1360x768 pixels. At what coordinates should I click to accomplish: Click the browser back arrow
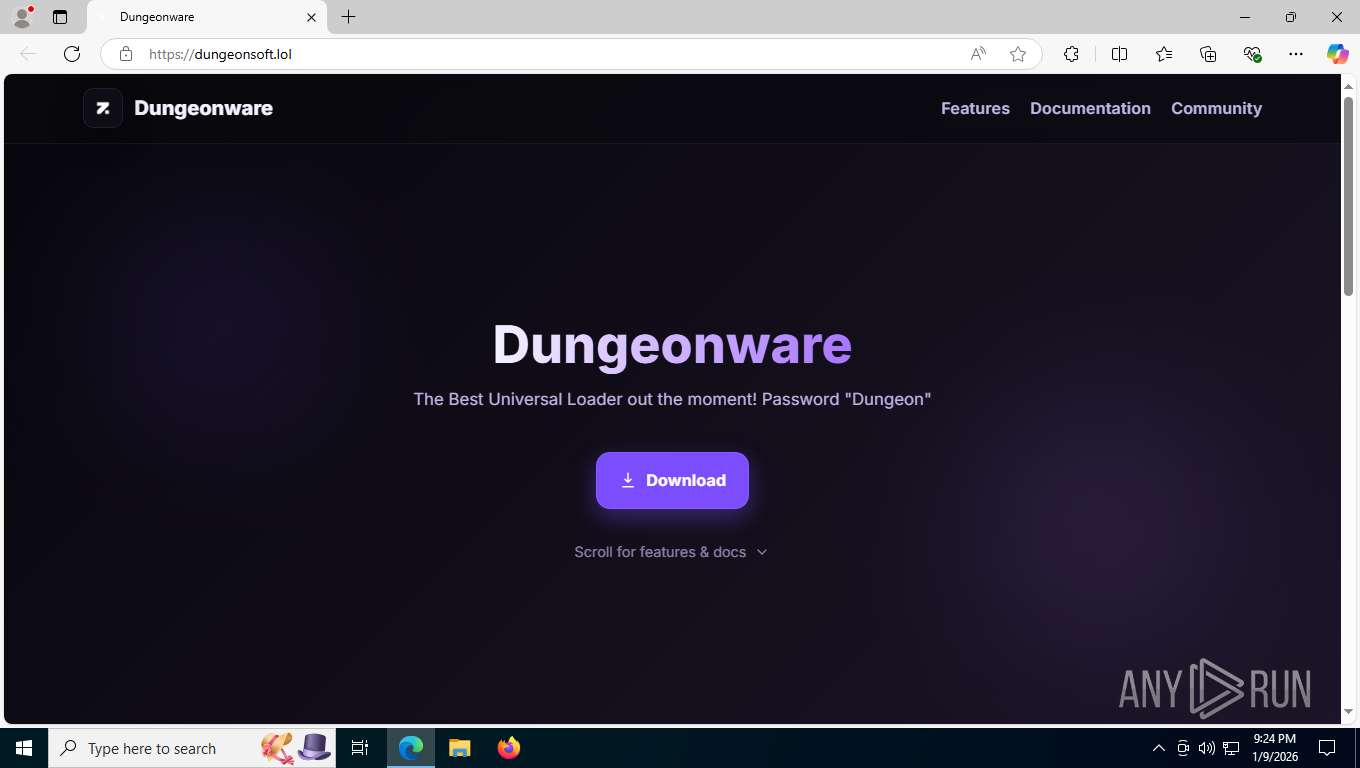click(x=28, y=54)
